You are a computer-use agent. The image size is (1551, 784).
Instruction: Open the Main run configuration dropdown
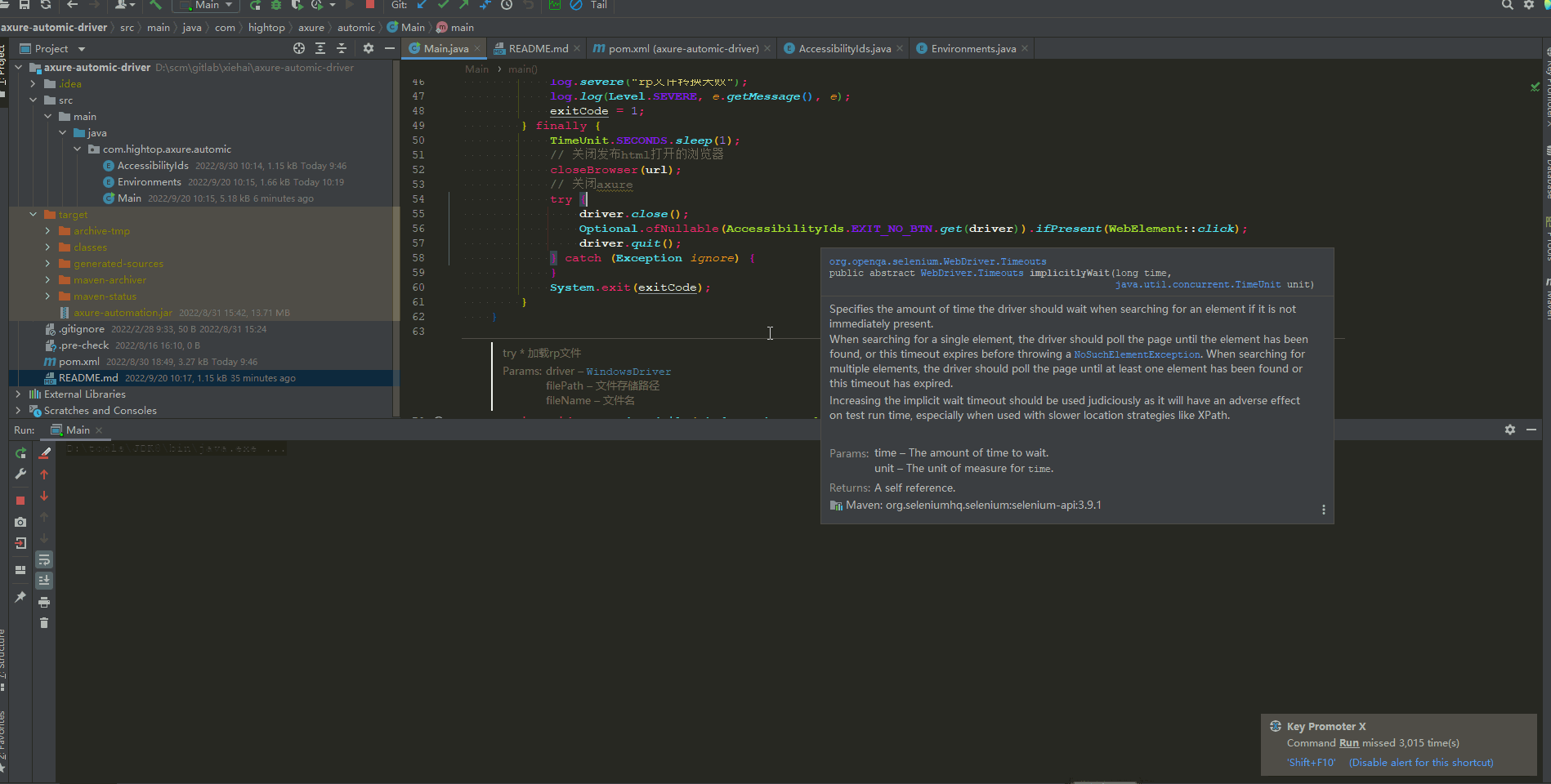tap(205, 5)
